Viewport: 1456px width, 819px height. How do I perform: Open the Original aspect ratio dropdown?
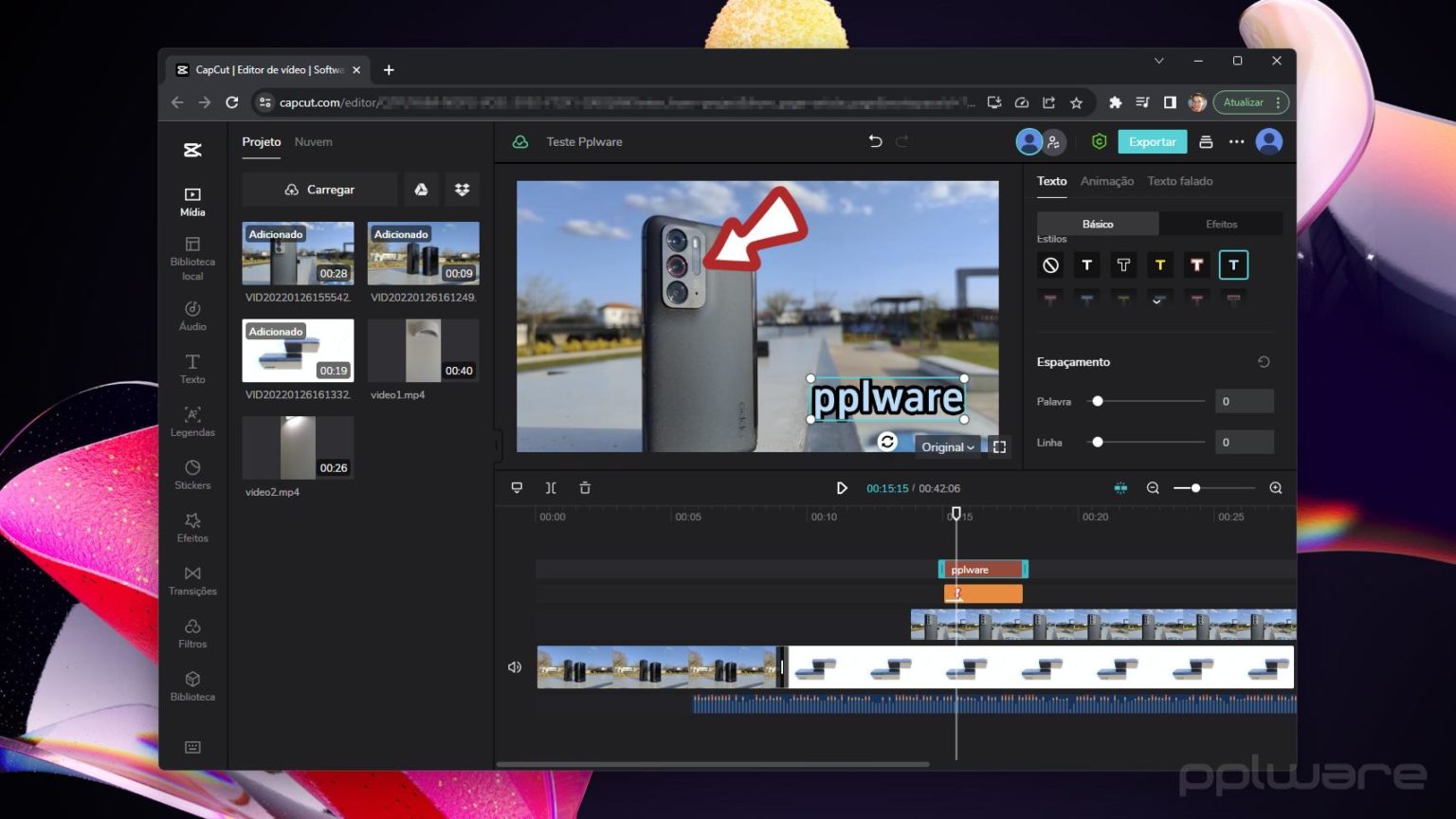[x=945, y=446]
